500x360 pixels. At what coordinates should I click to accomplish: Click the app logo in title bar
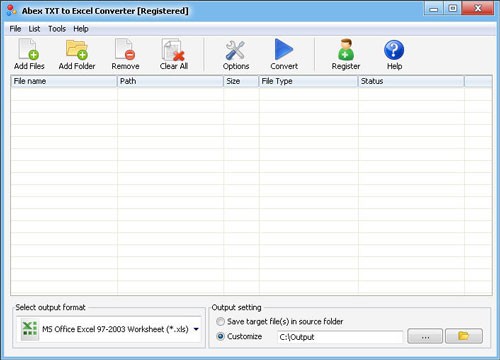[x=11, y=10]
